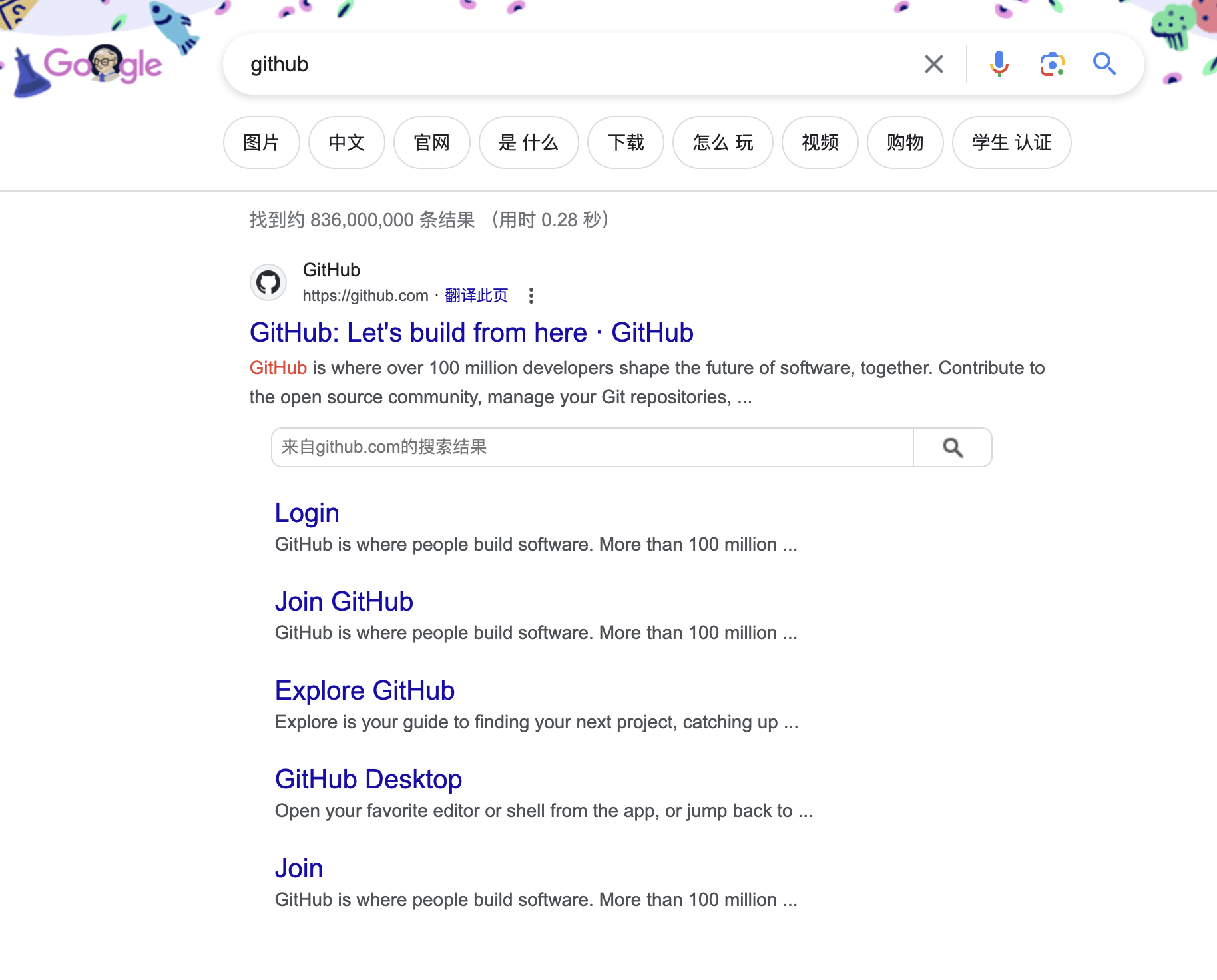Select the 是 什么 filter chip
The image size is (1217, 980).
(x=529, y=142)
